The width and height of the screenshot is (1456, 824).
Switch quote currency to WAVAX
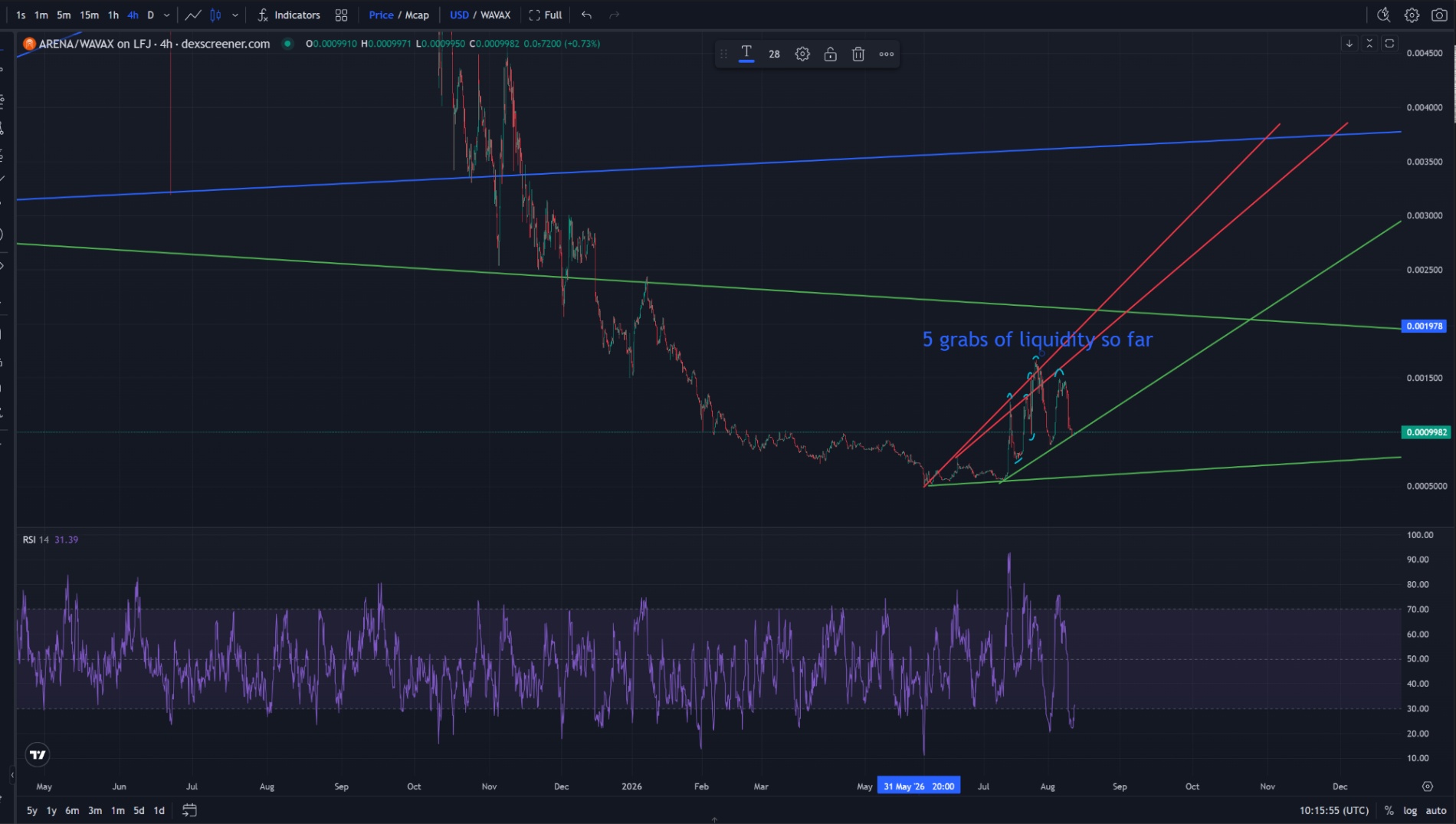click(495, 15)
